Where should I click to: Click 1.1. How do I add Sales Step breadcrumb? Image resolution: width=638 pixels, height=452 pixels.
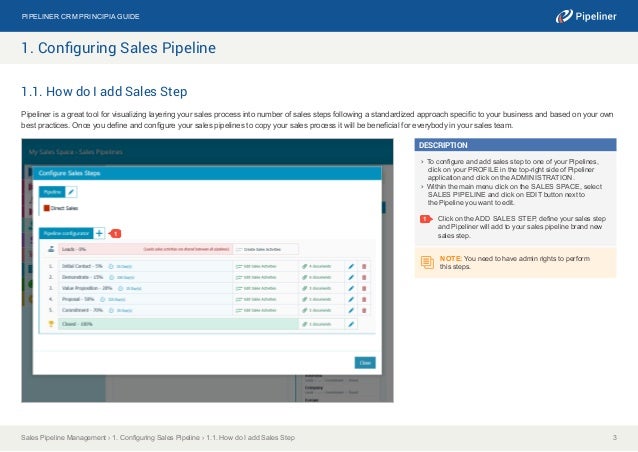250,438
